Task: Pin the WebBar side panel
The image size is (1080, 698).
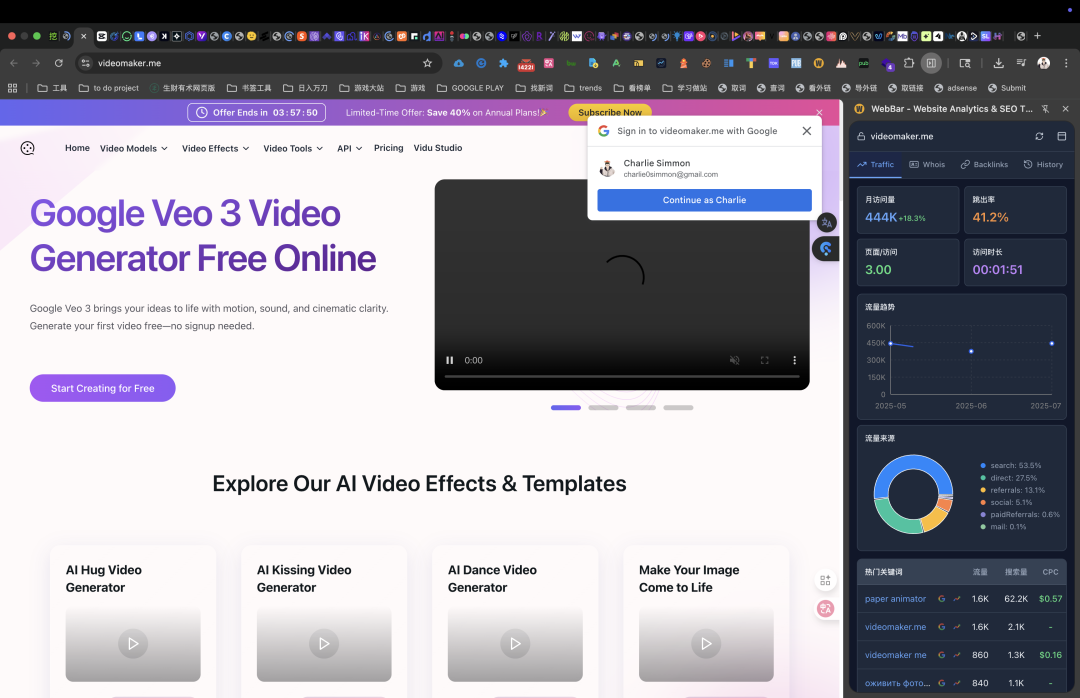Action: [1045, 109]
